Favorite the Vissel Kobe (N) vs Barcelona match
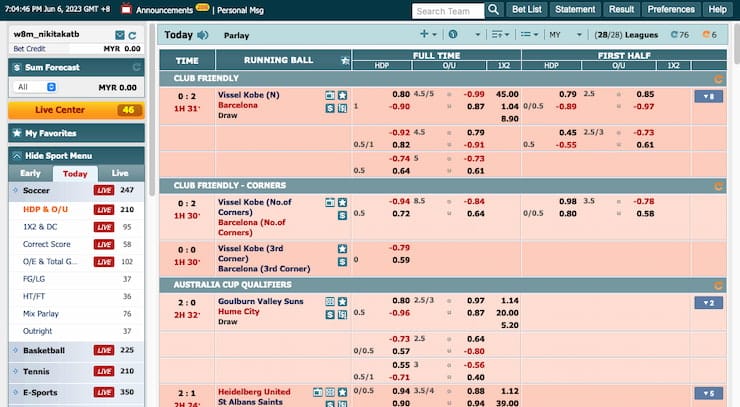Screen dimensions: 740x407 click(x=342, y=95)
